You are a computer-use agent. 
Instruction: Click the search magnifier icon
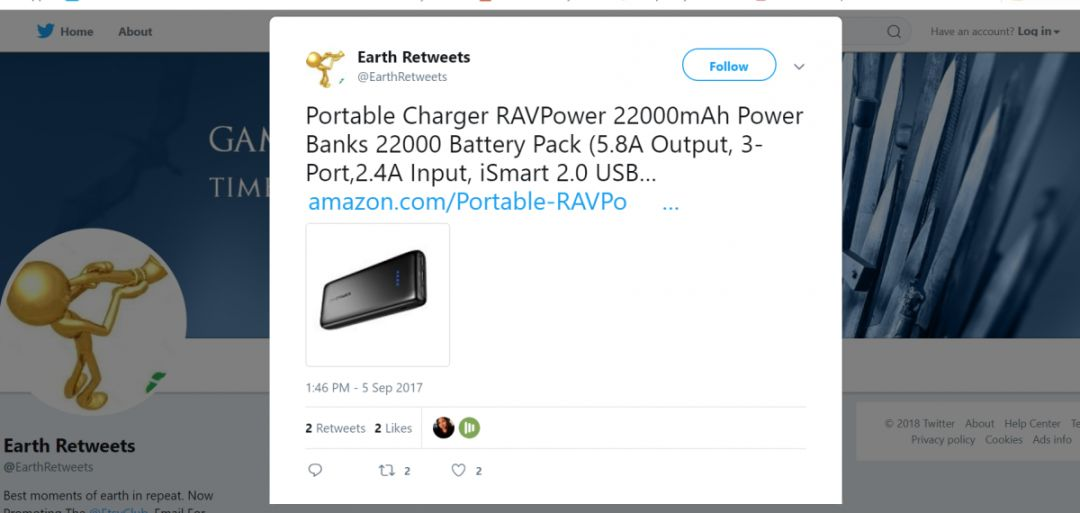pos(894,32)
